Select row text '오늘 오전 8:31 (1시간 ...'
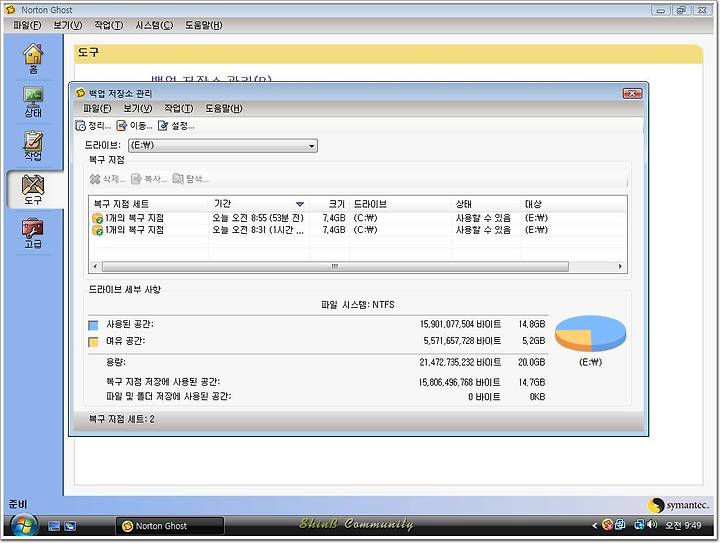The height and width of the screenshot is (543, 720). pyautogui.click(x=258, y=230)
